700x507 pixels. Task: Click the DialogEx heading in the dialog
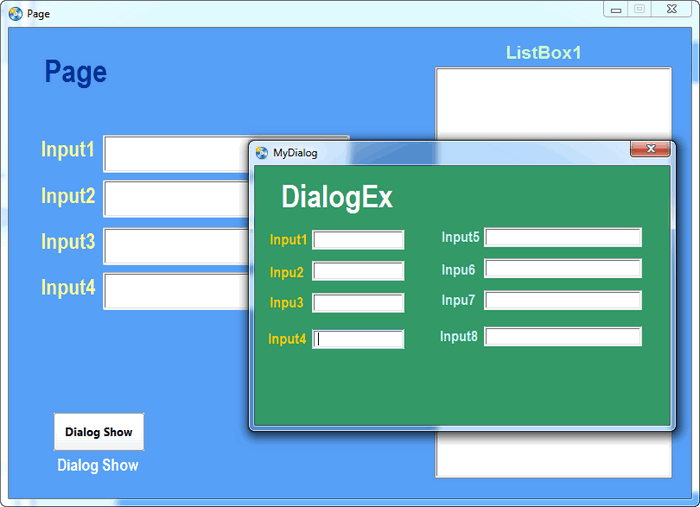point(337,197)
